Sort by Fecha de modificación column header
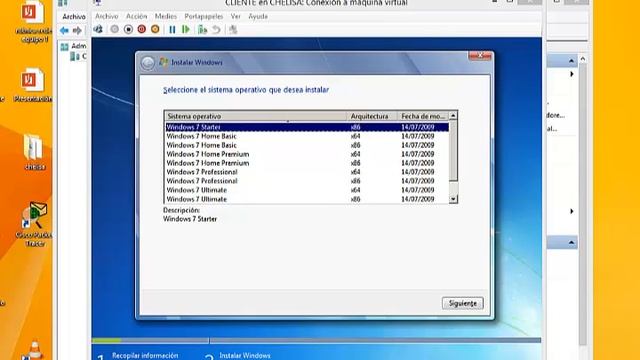 pos(423,116)
